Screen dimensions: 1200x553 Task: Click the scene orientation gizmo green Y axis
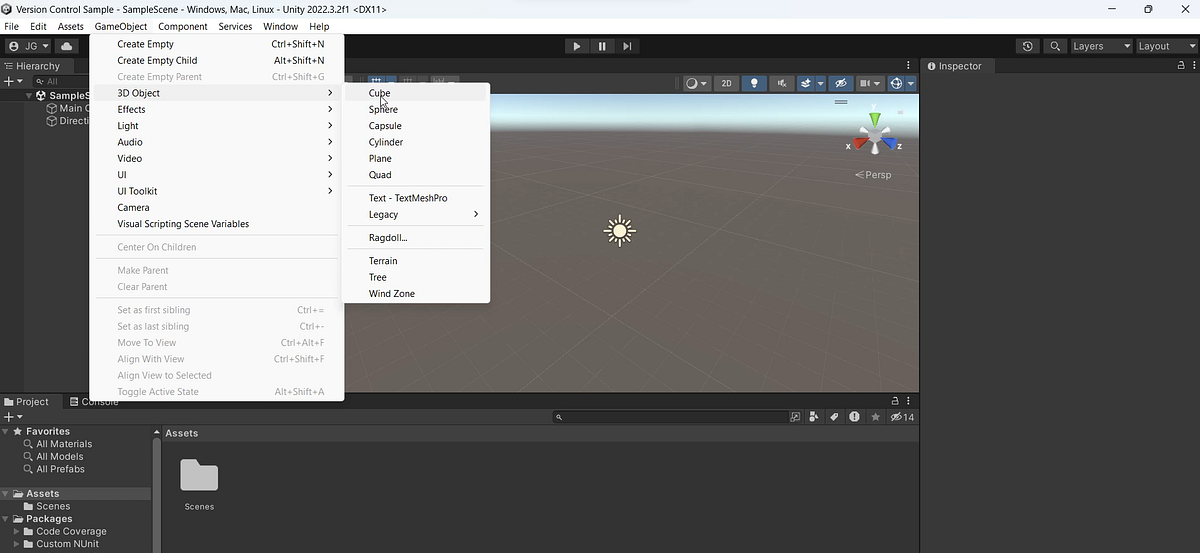coord(875,119)
